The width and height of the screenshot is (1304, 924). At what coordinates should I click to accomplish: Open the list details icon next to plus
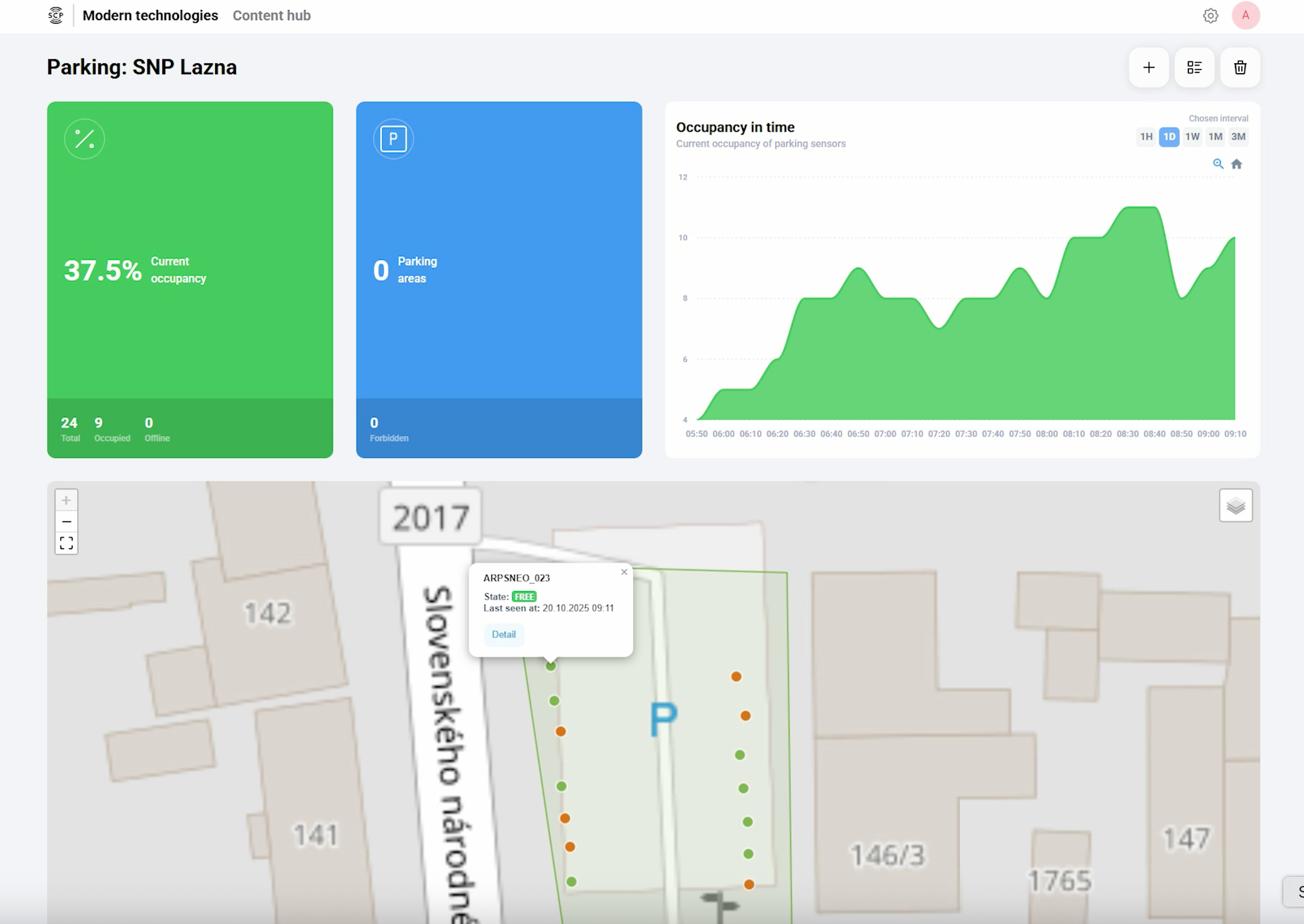coord(1195,67)
